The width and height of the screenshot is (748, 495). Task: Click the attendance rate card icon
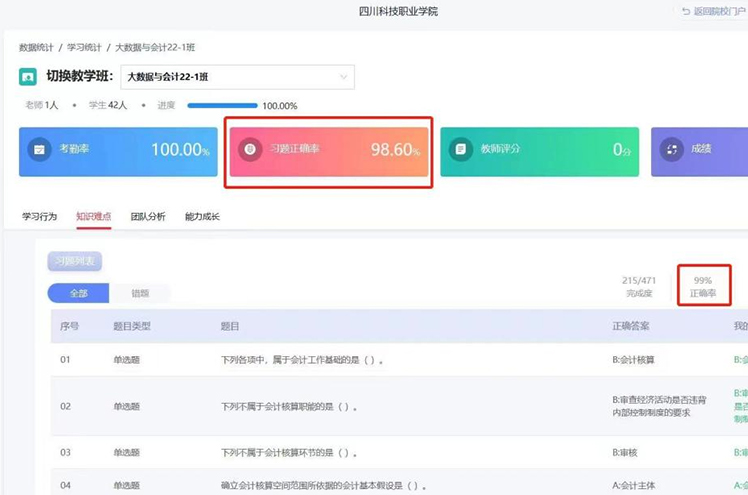click(x=39, y=150)
